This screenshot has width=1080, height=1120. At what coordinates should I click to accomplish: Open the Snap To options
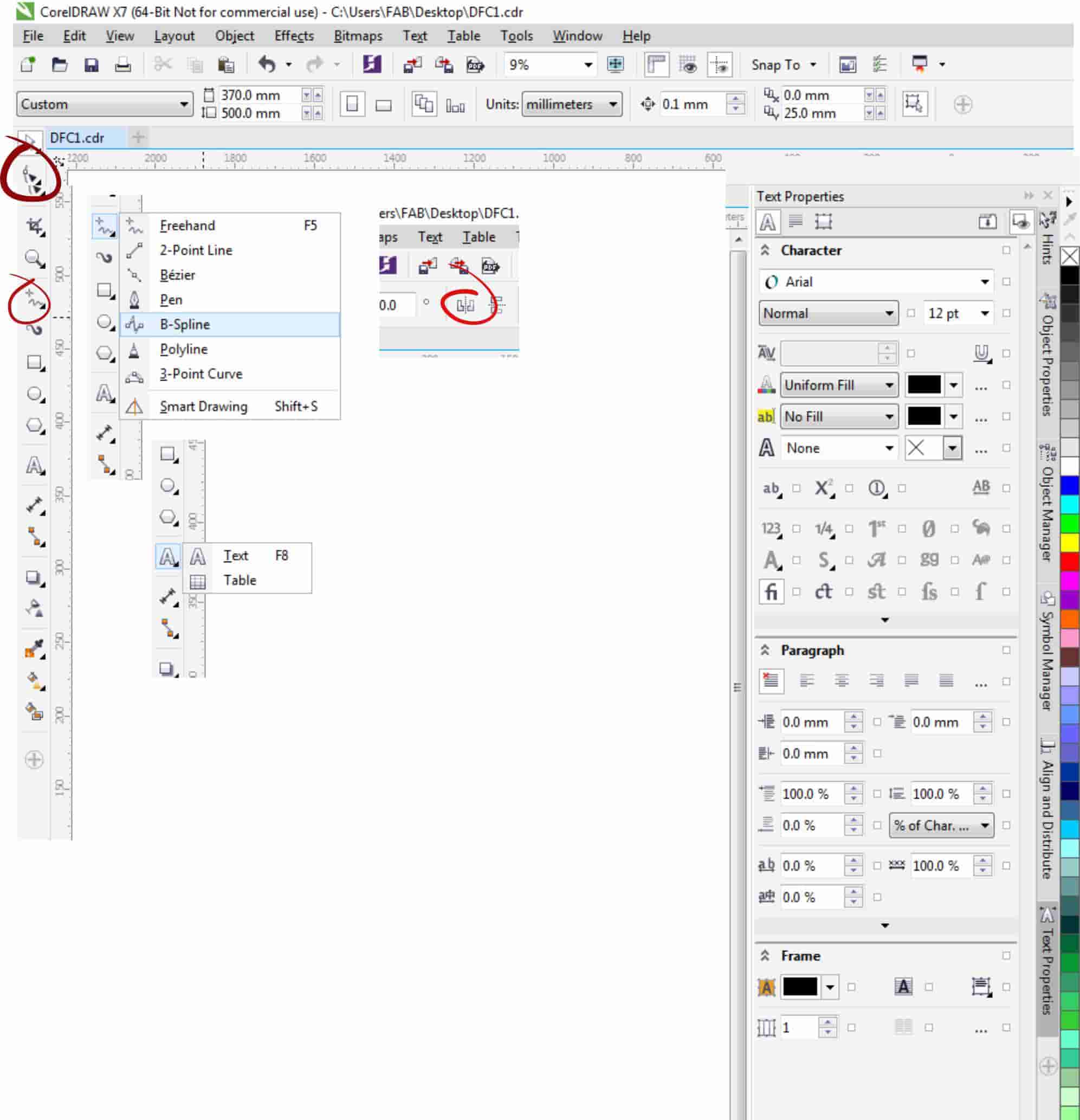point(783,65)
